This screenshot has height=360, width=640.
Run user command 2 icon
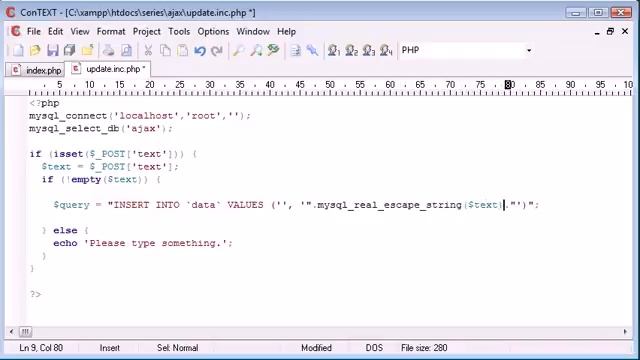(351, 51)
